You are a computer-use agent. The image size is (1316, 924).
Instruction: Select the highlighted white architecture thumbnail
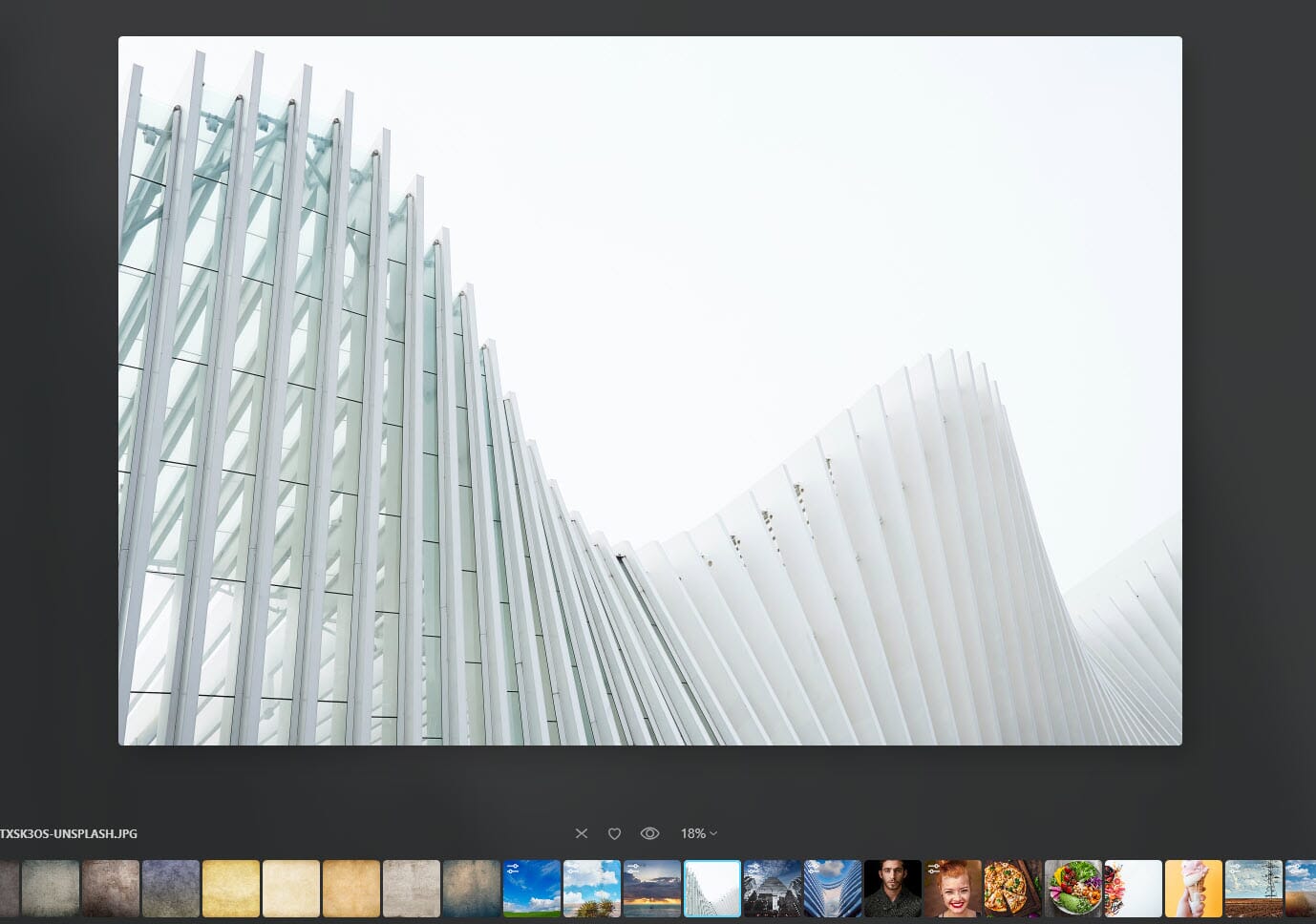(712, 889)
